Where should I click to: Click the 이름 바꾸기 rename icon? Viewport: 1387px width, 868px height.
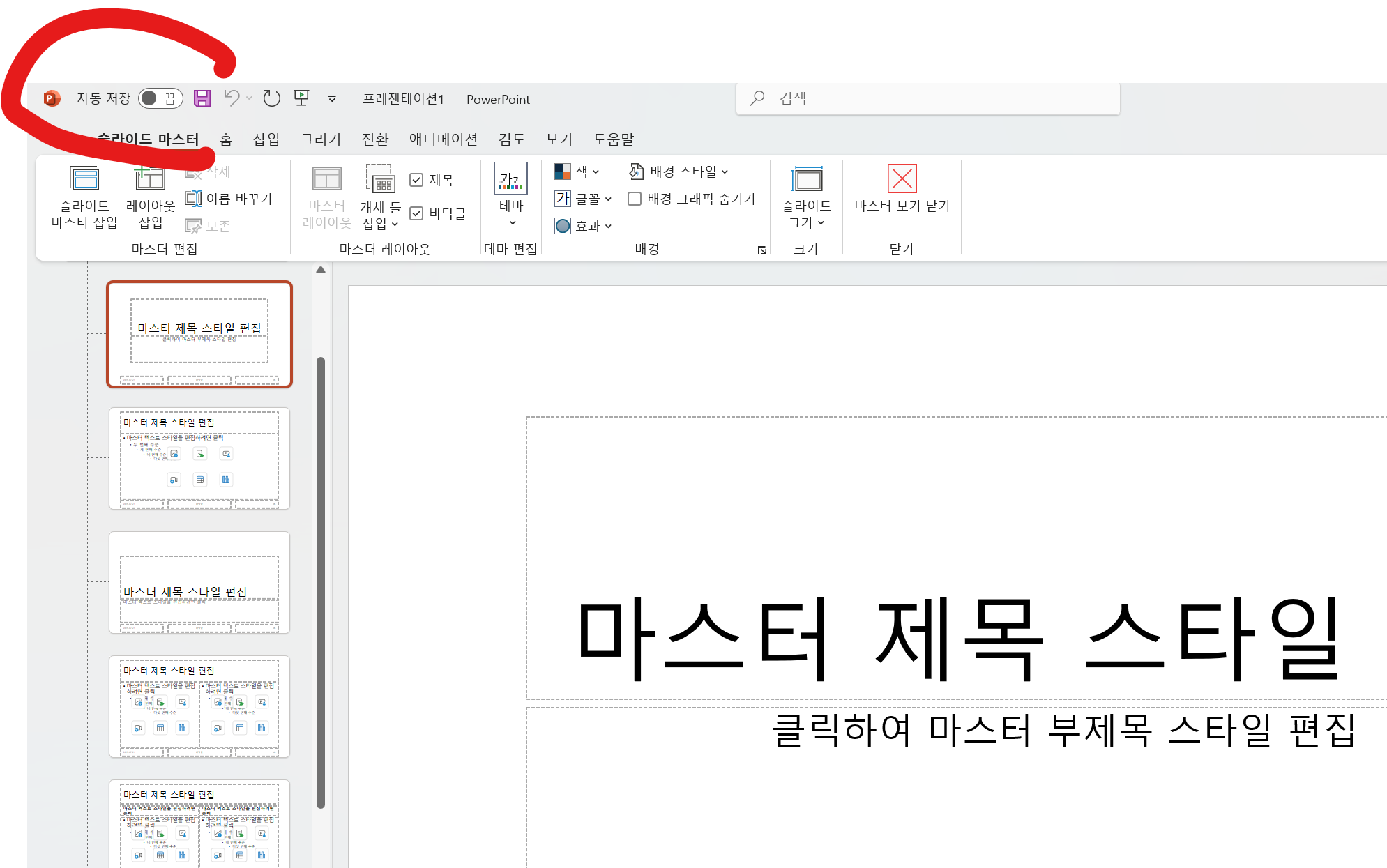tap(193, 199)
